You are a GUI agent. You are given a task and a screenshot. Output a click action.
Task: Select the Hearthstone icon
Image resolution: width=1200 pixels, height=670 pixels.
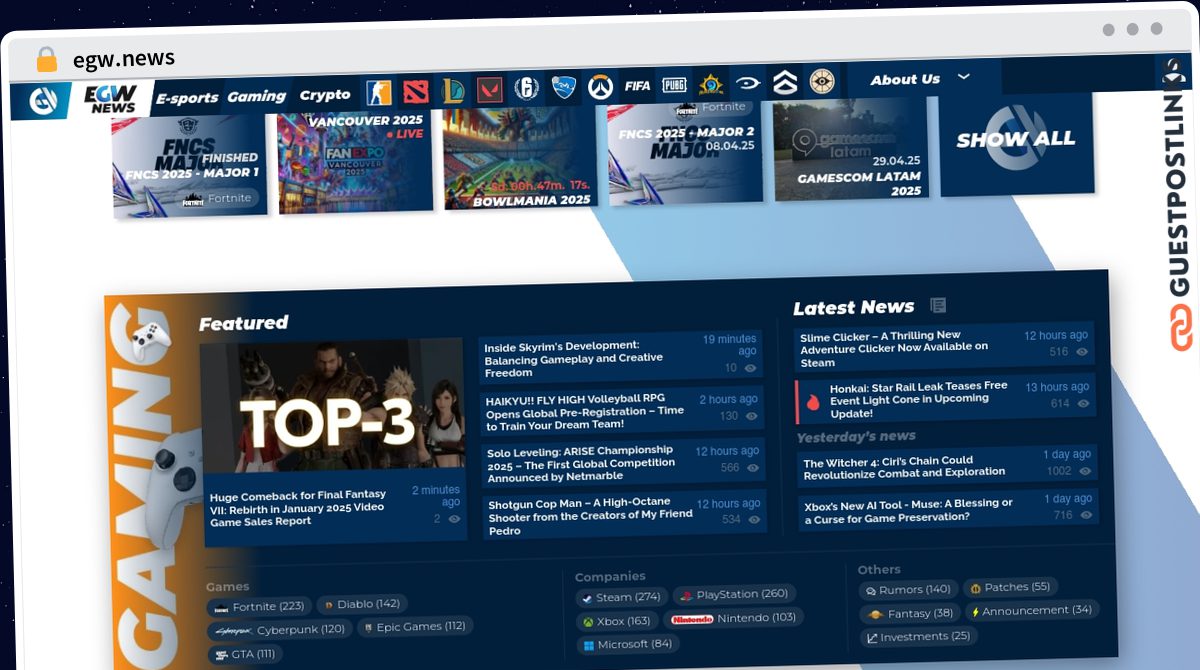pyautogui.click(x=711, y=84)
